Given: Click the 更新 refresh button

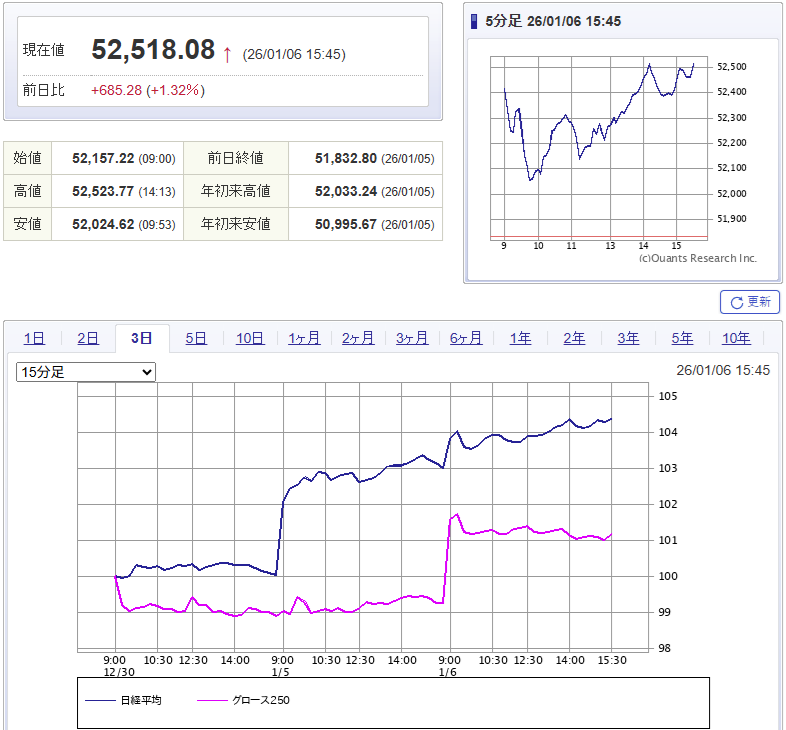Looking at the screenshot, I should click(750, 301).
